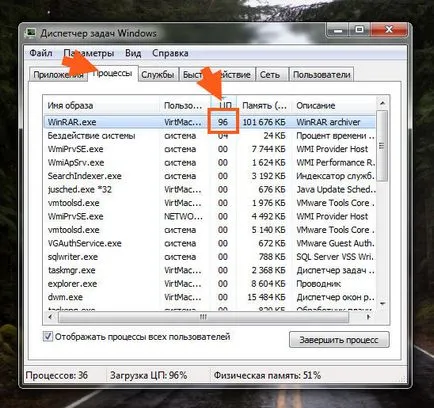Click right arrow of horizontal scrollbar
The image size is (434, 408).
pyautogui.click(x=368, y=317)
